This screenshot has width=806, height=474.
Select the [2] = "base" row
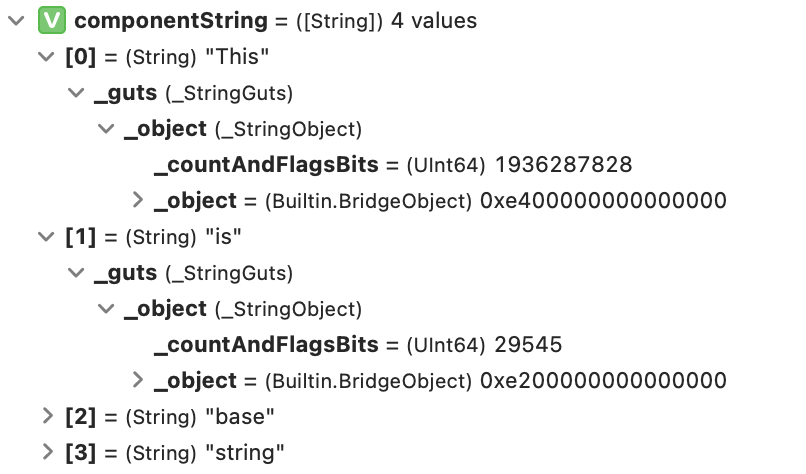[170, 417]
